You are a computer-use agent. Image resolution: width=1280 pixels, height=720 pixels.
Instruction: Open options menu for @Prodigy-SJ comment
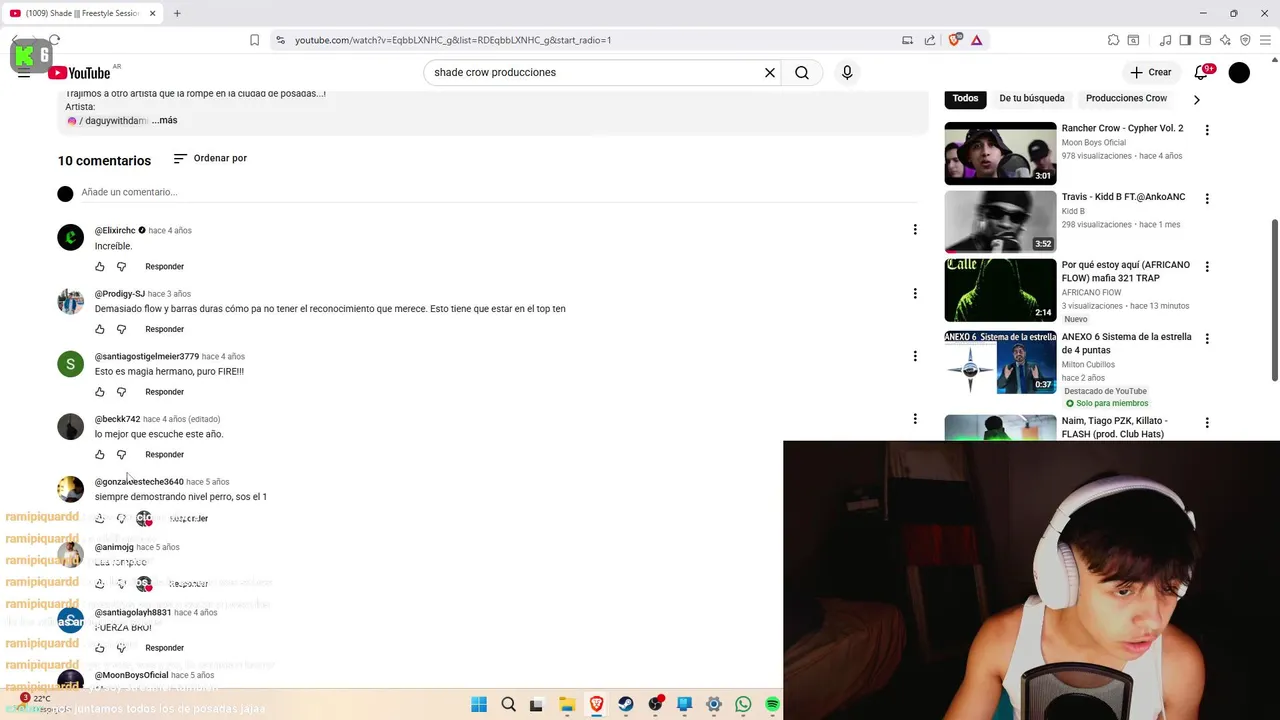914,293
